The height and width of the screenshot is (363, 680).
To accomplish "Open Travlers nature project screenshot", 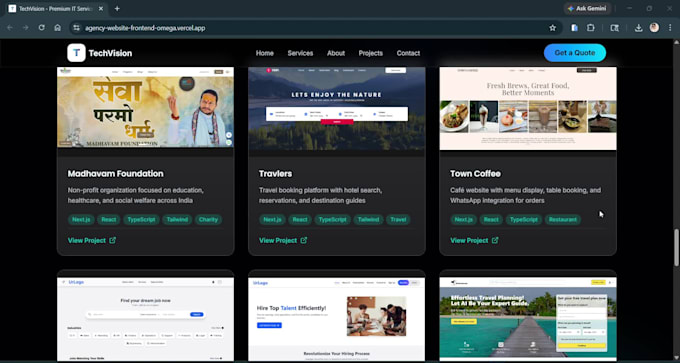I will pyautogui.click(x=337, y=108).
